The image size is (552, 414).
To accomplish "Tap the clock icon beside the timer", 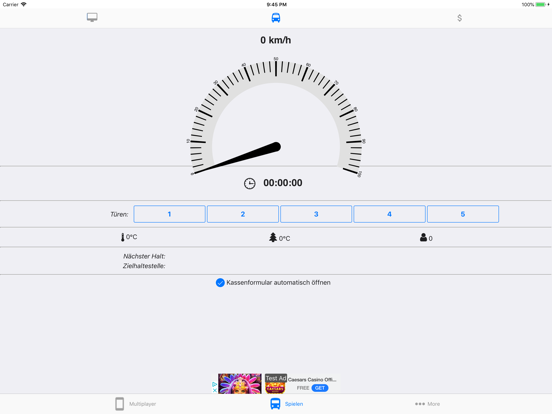I will coord(250,183).
